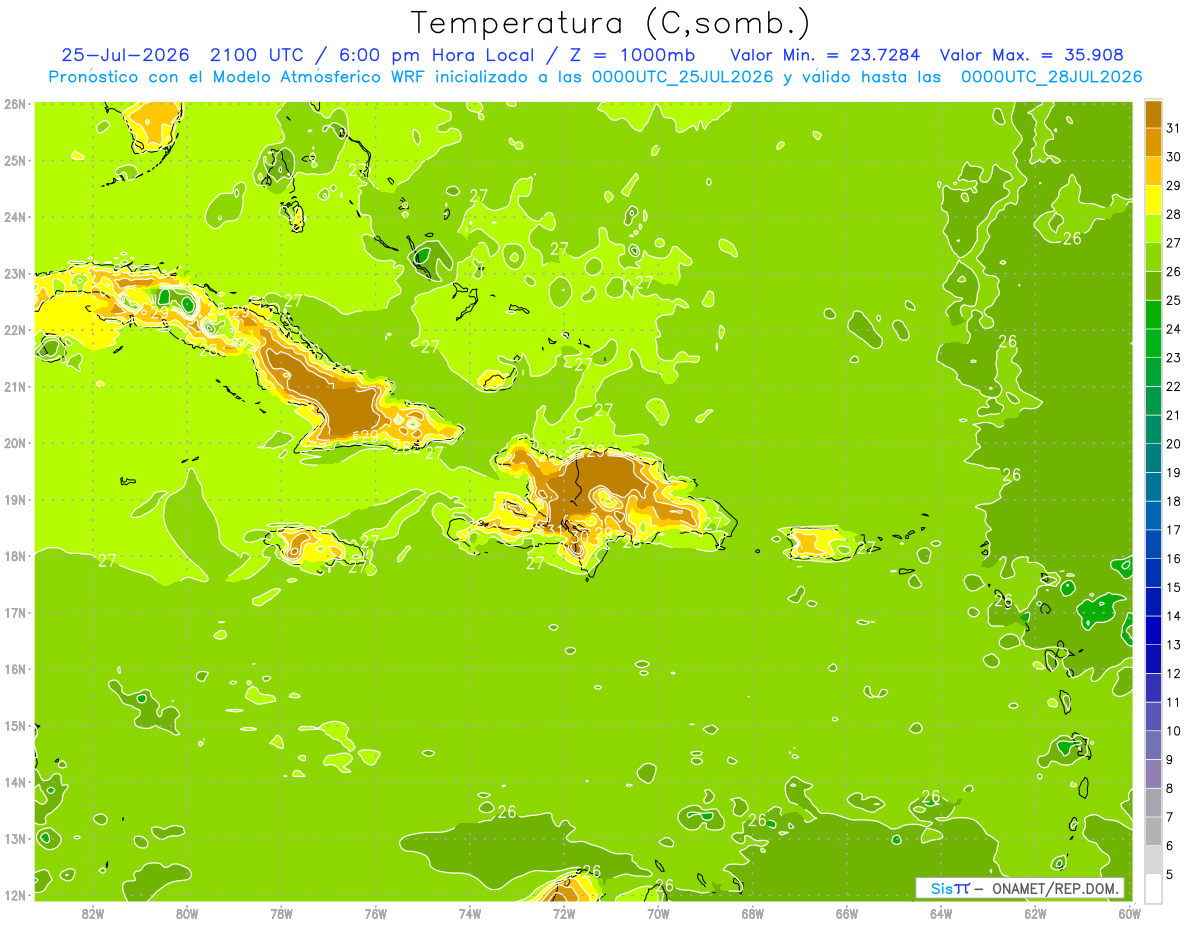The width and height of the screenshot is (1200, 927).
Task: Click the color bar label '28'
Action: pyautogui.click(x=1174, y=214)
